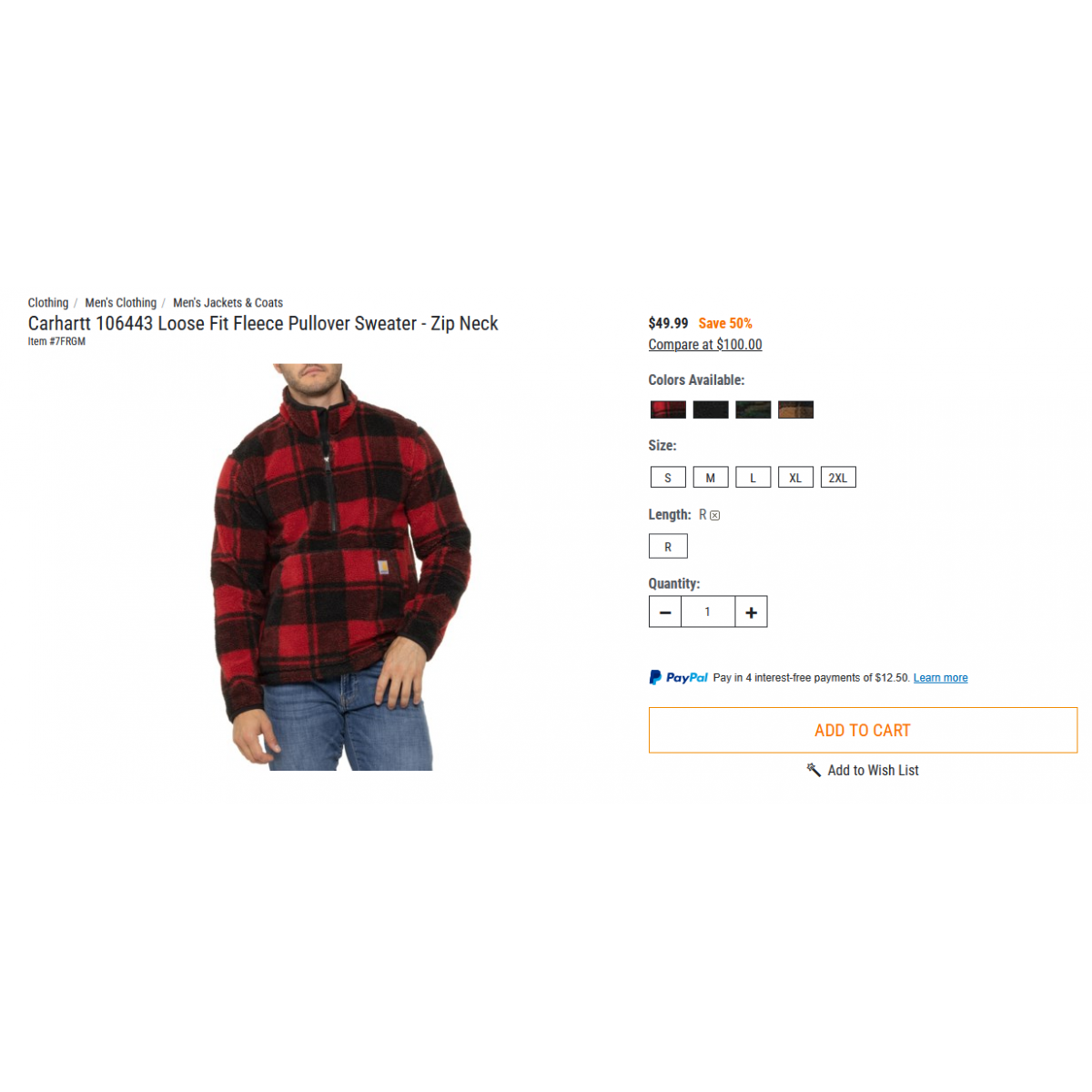Choose size XL
Image resolution: width=1092 pixels, height=1092 pixels.
click(x=795, y=477)
